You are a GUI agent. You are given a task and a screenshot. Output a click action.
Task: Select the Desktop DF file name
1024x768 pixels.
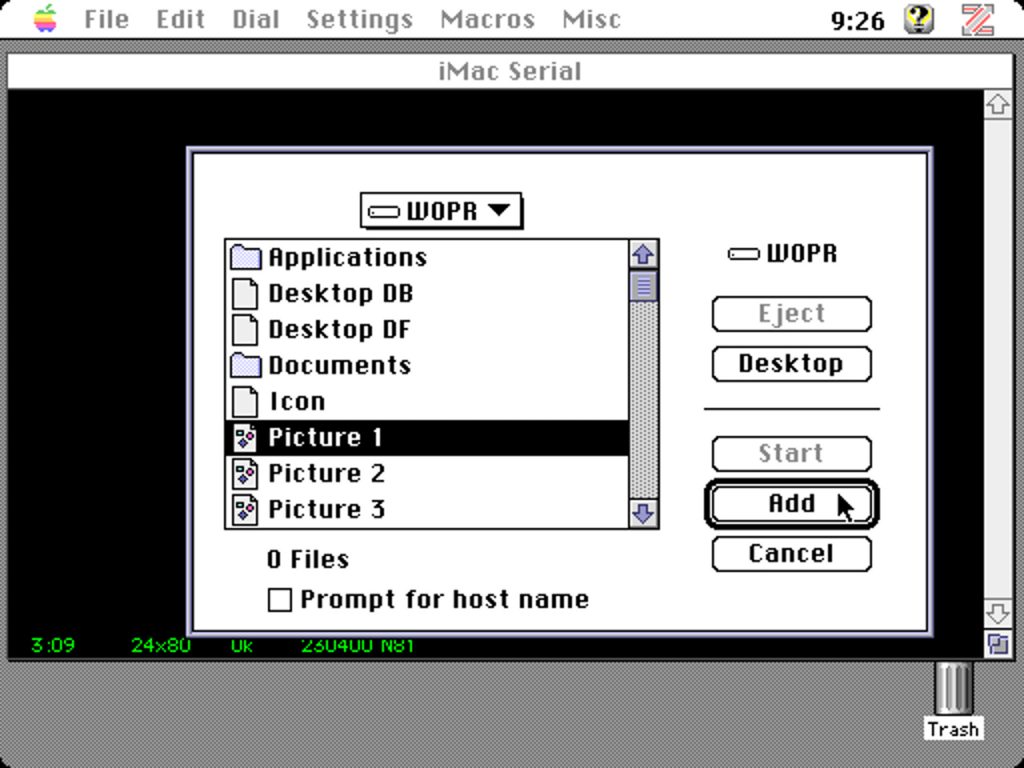340,329
